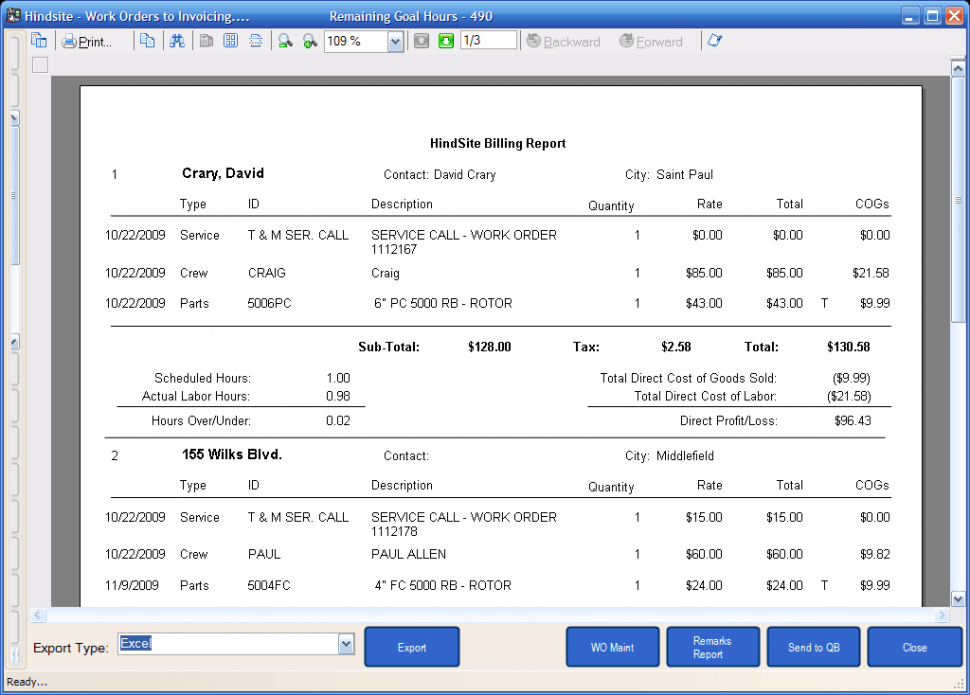Click the Ready... status bar text
This screenshot has width=970, height=695.
click(27, 682)
